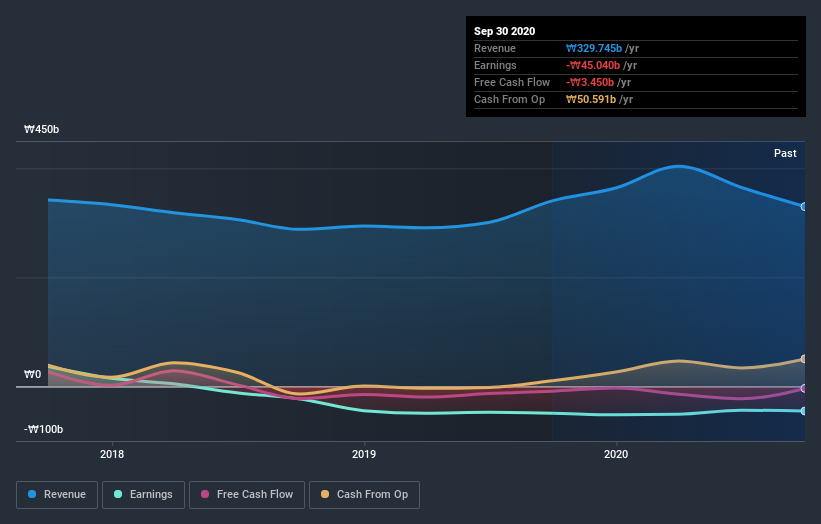Toggle the Earnings legend button
Viewport: 821px width, 524px height.
[x=143, y=495]
